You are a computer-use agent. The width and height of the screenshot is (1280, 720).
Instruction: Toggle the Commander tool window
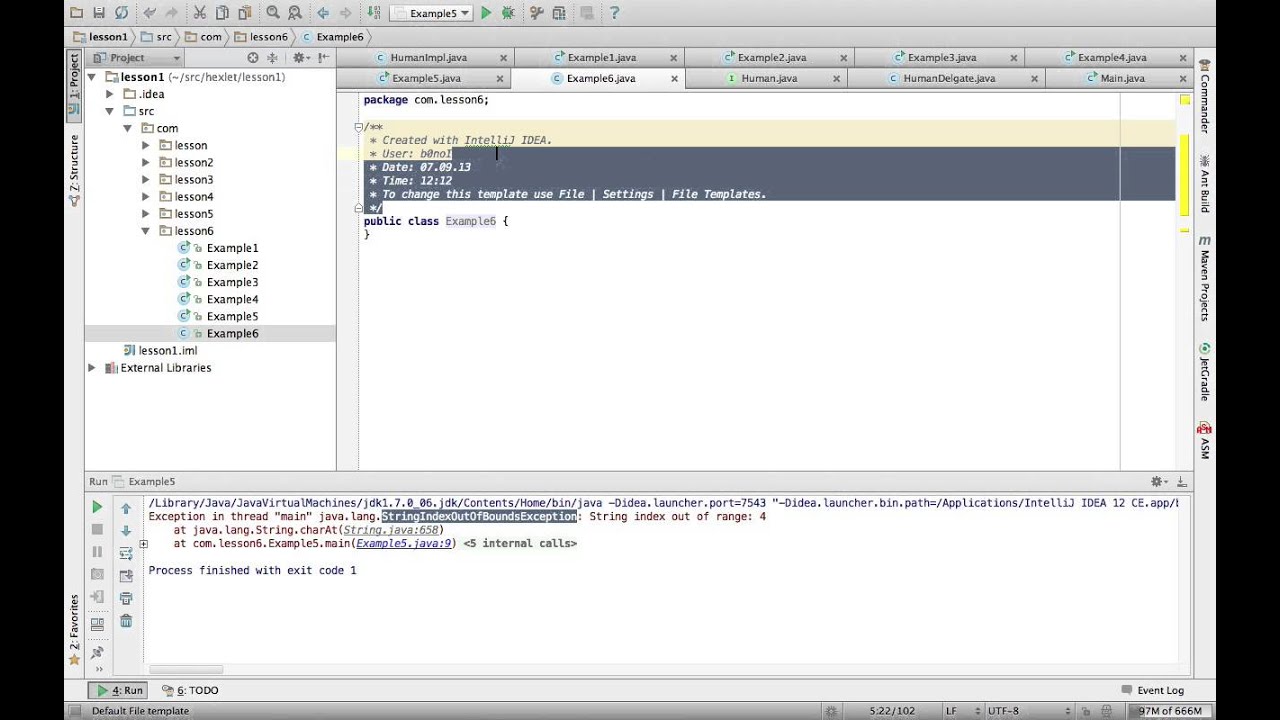point(1204,96)
